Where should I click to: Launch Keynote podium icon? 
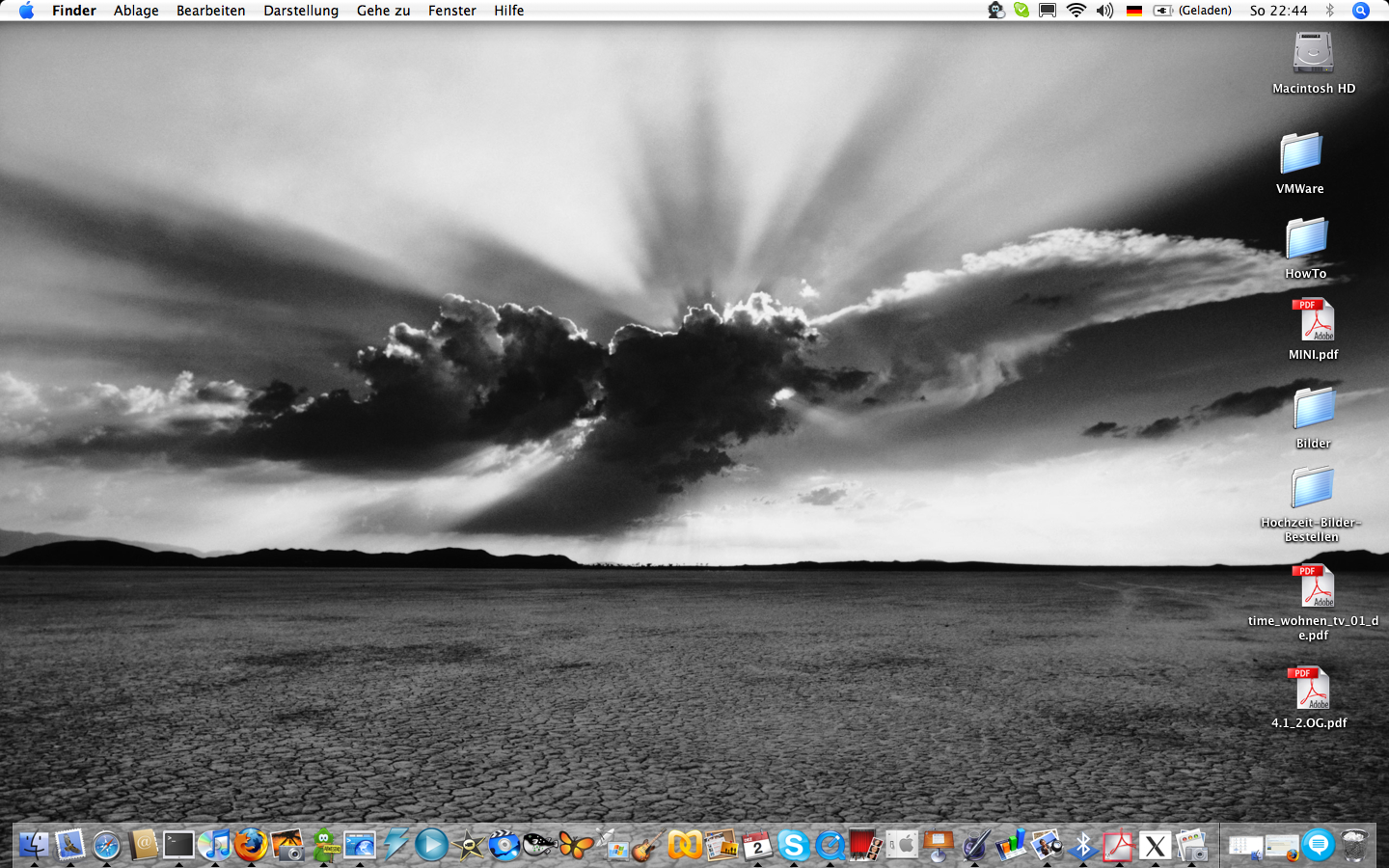(x=938, y=846)
